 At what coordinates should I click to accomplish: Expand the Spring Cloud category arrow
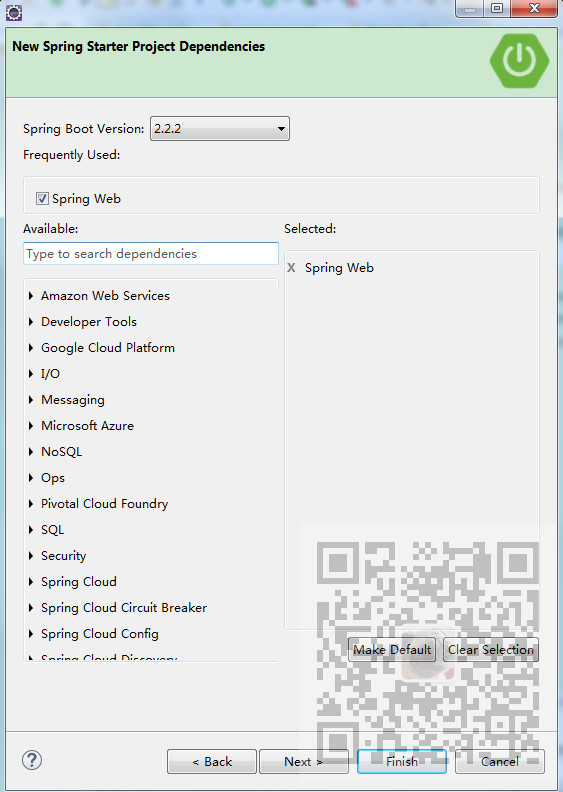[31, 582]
